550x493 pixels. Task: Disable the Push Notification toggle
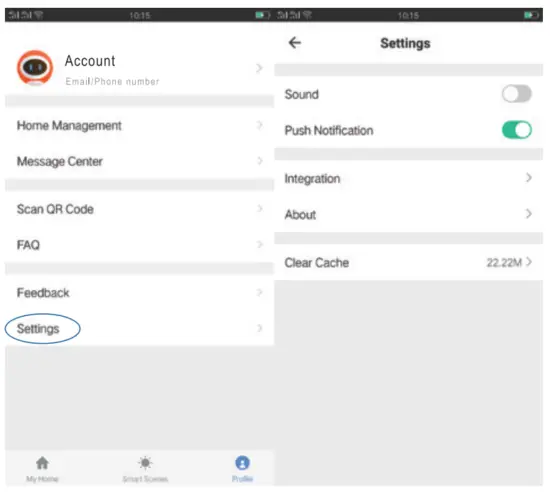[x=516, y=130]
